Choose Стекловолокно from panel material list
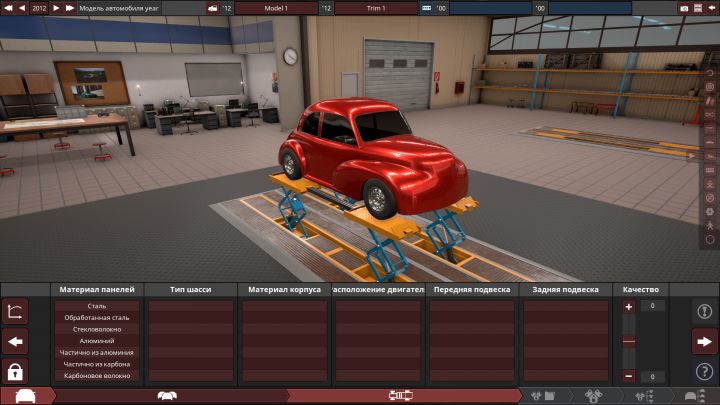This screenshot has height=405, width=720. click(x=97, y=329)
